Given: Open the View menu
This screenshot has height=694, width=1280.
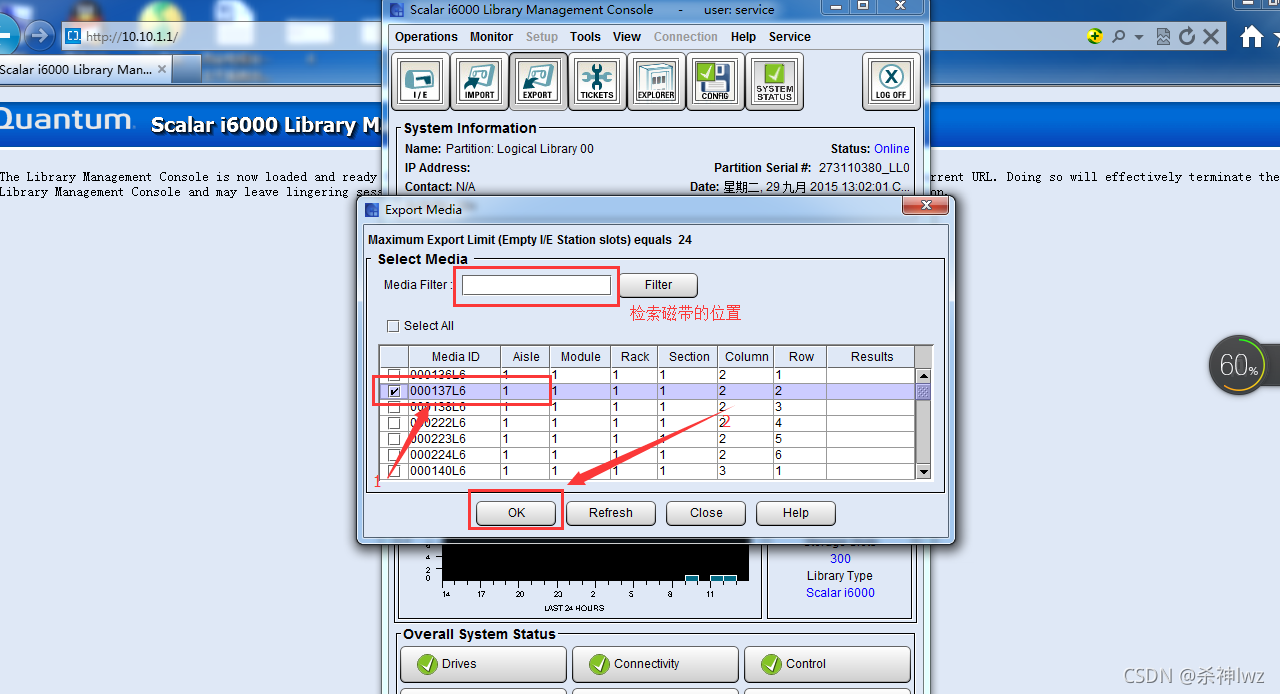Looking at the screenshot, I should point(627,37).
